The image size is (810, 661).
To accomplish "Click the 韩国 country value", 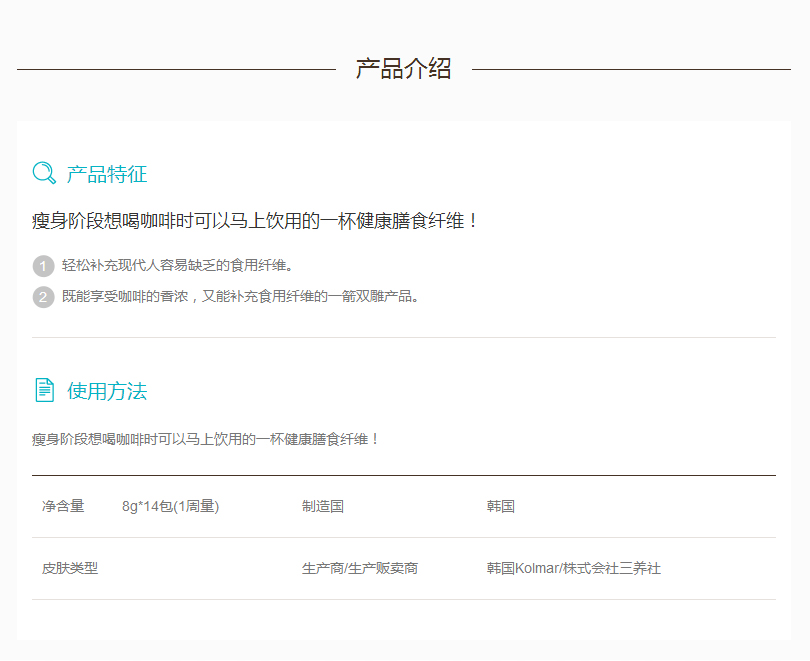I will tap(501, 507).
